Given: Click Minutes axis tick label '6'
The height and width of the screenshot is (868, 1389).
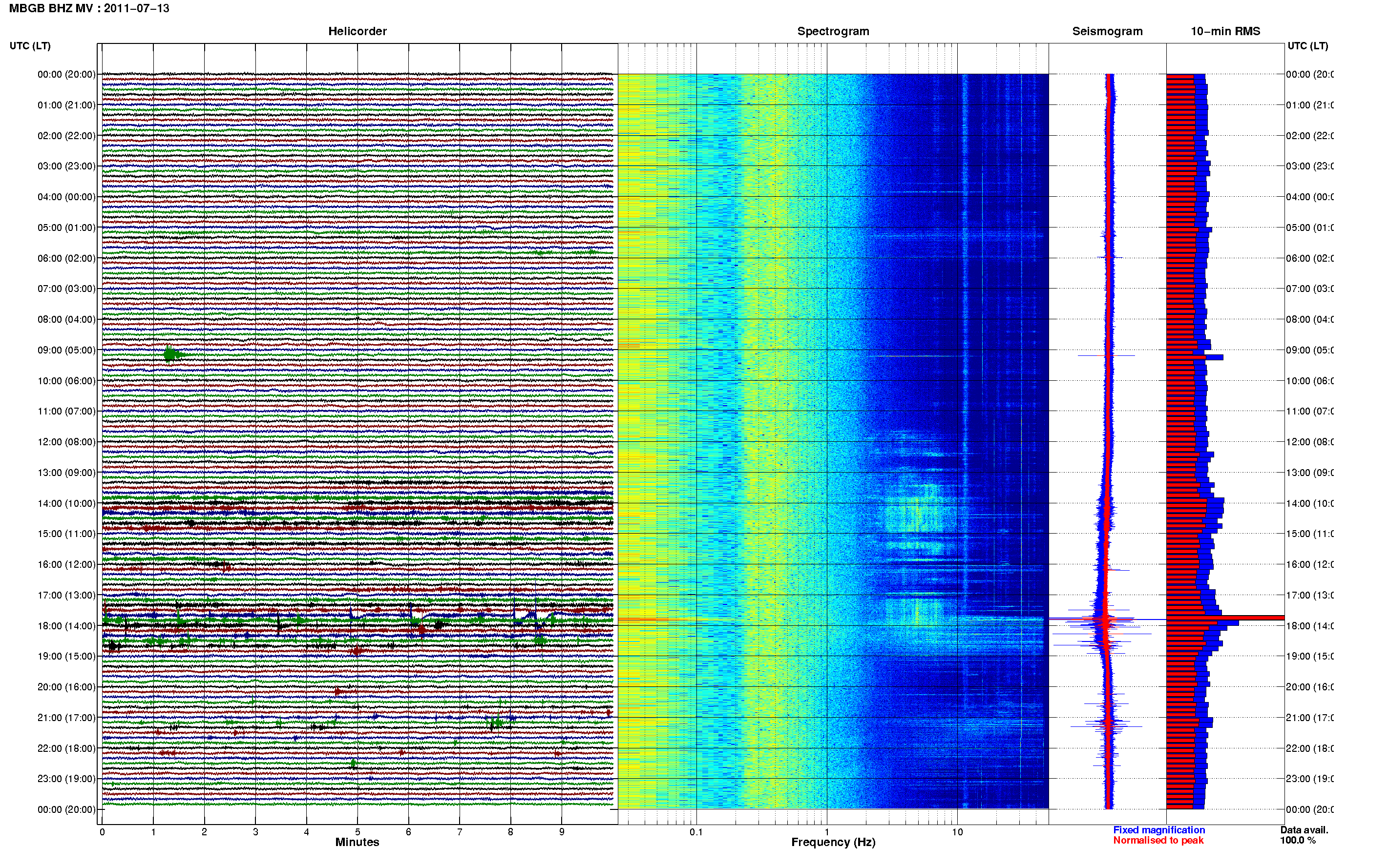Looking at the screenshot, I should click(x=409, y=832).
